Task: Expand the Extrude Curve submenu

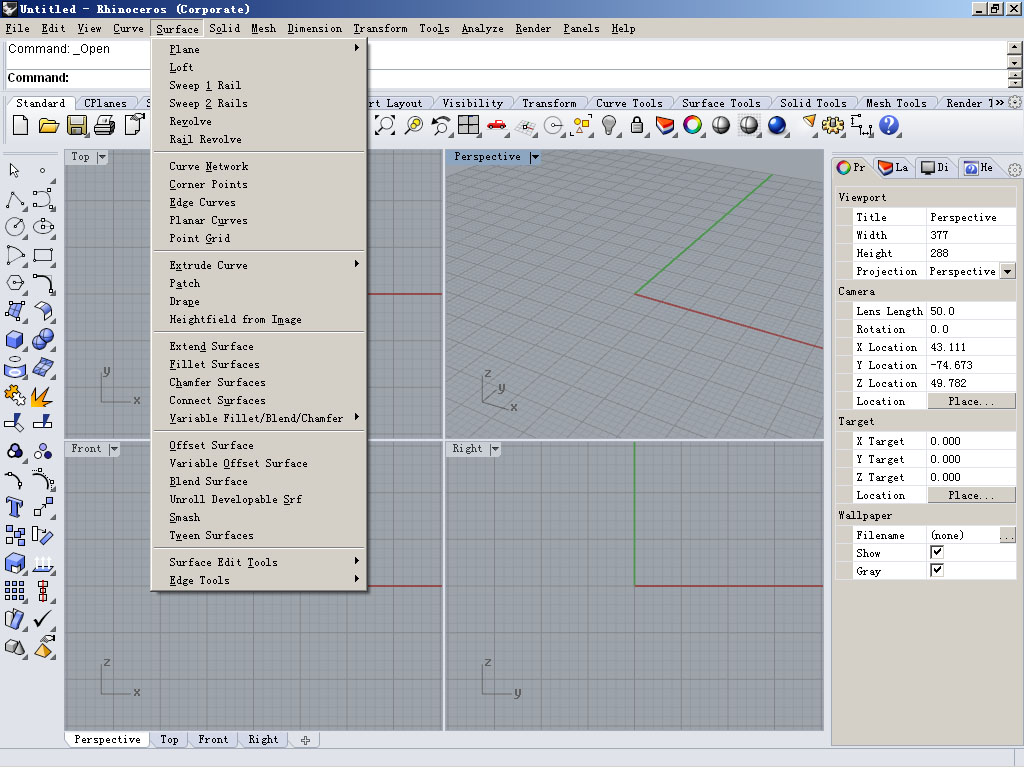Action: point(259,265)
